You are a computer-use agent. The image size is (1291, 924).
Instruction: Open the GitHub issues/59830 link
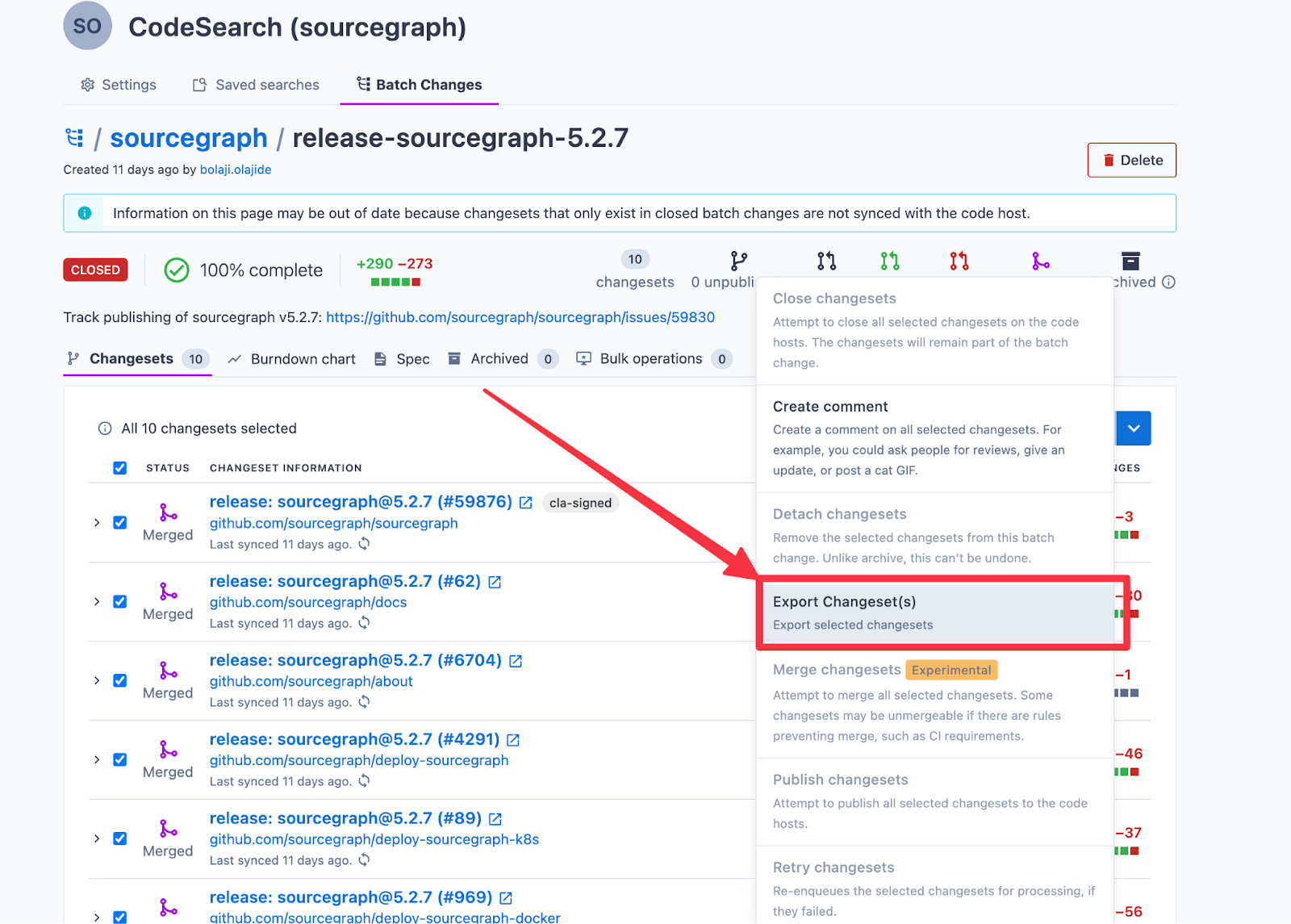pyautogui.click(x=520, y=317)
